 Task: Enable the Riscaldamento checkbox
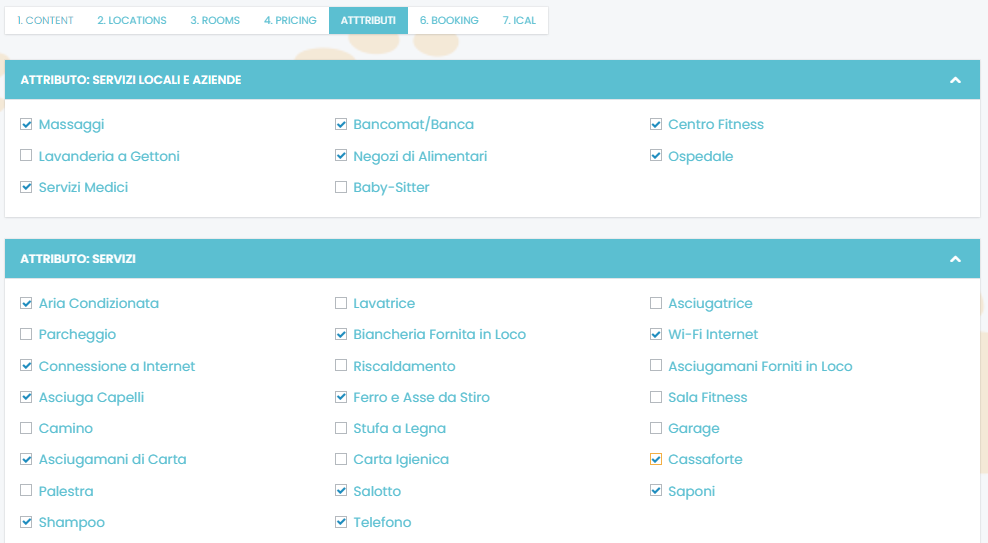(341, 366)
